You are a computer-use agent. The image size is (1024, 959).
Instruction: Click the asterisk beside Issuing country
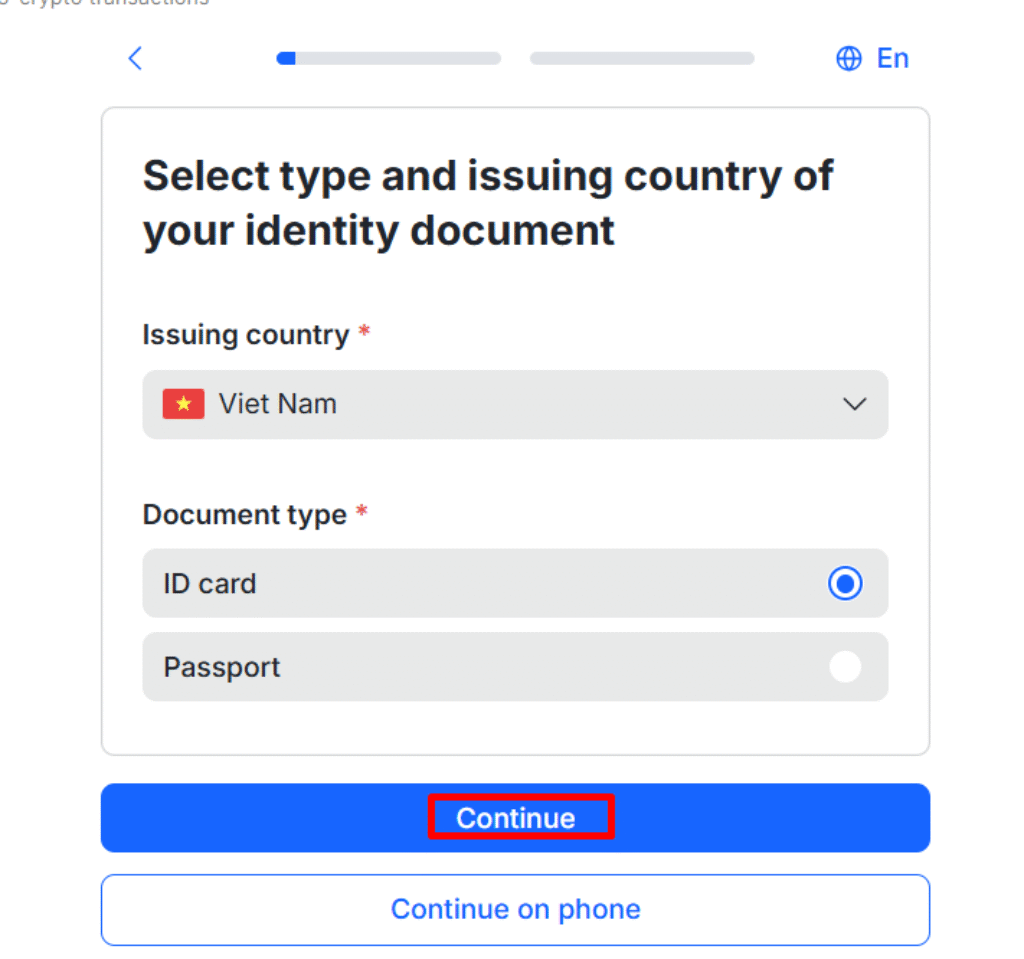(x=364, y=332)
